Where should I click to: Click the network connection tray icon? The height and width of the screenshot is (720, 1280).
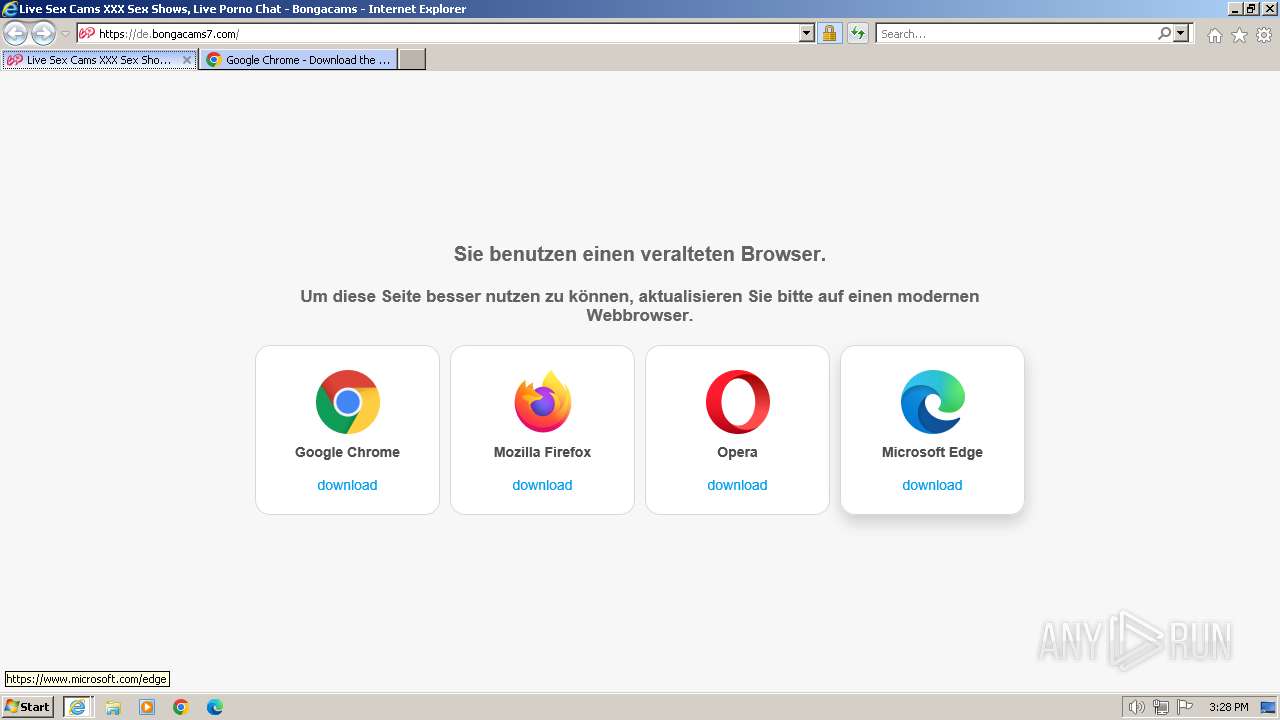(1161, 707)
